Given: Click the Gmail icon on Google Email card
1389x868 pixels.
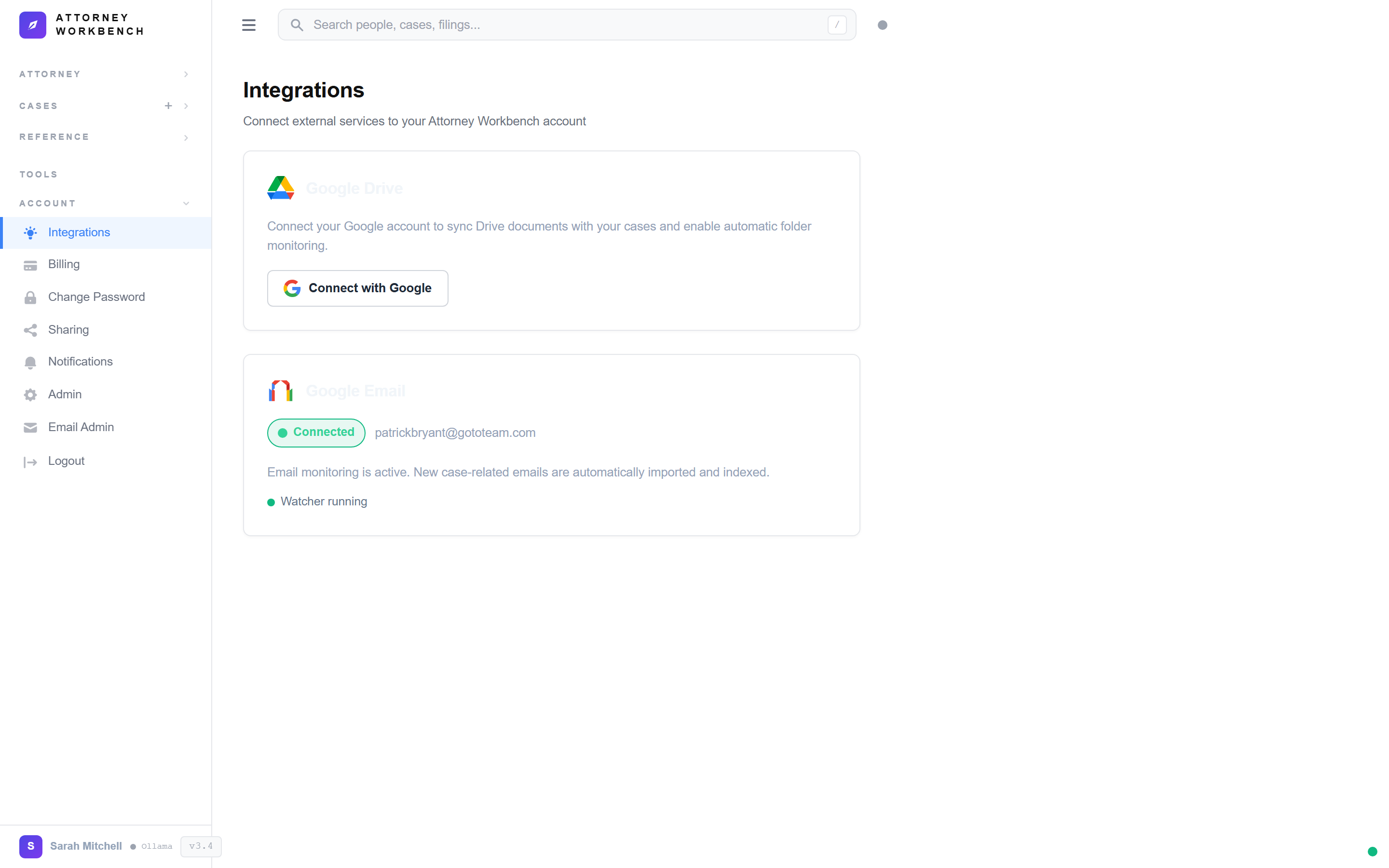Looking at the screenshot, I should [280, 391].
